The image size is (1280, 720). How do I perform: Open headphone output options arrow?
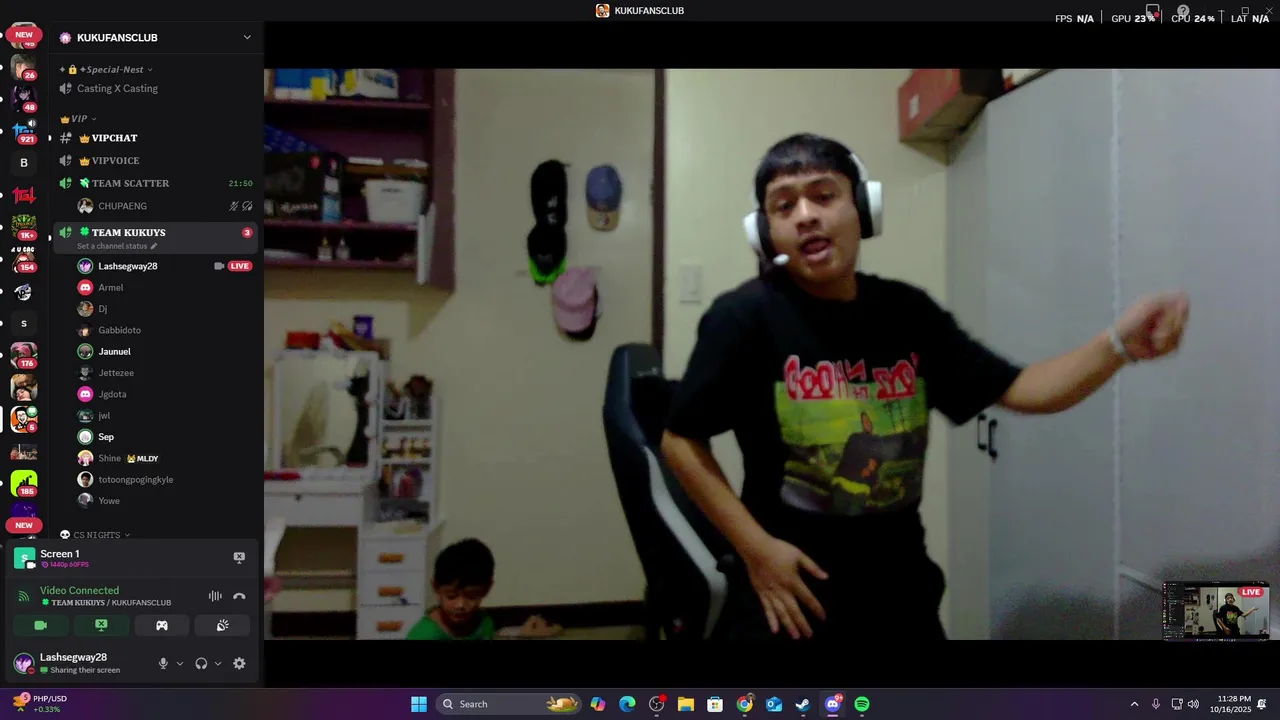[218, 663]
